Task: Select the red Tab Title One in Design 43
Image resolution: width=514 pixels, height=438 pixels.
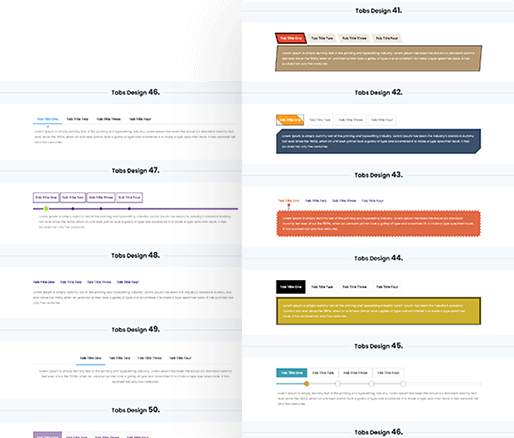Action: tap(289, 201)
